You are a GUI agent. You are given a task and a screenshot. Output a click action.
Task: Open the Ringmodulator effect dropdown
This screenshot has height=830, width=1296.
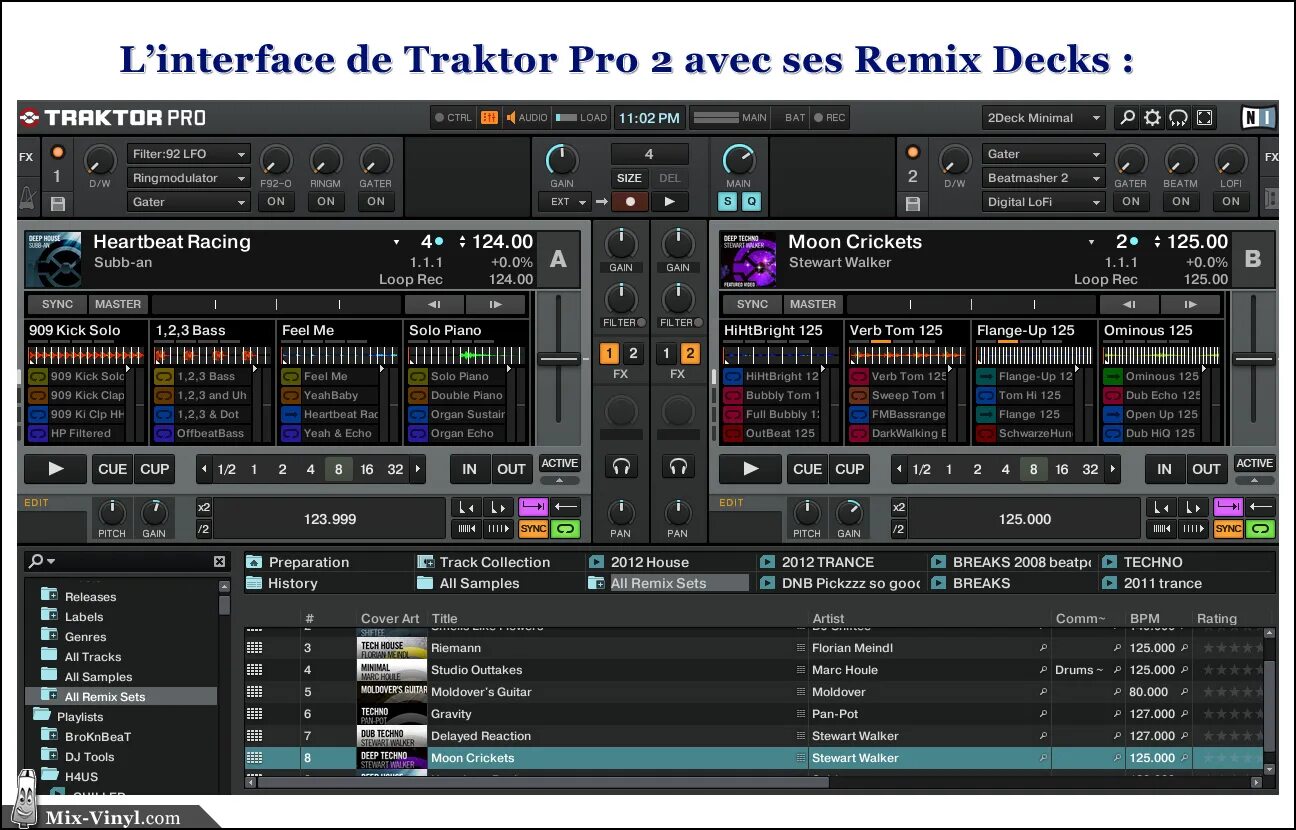click(188, 178)
